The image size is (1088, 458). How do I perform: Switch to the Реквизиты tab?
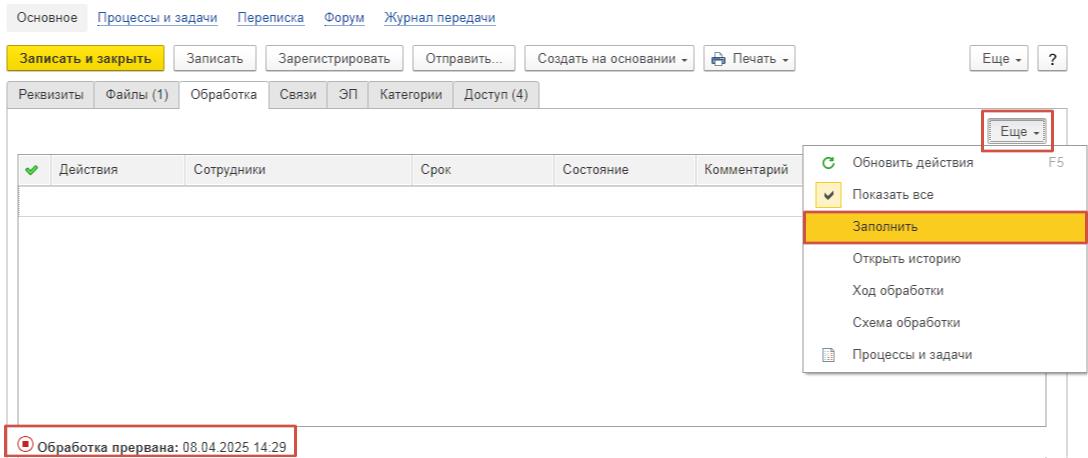(51, 95)
